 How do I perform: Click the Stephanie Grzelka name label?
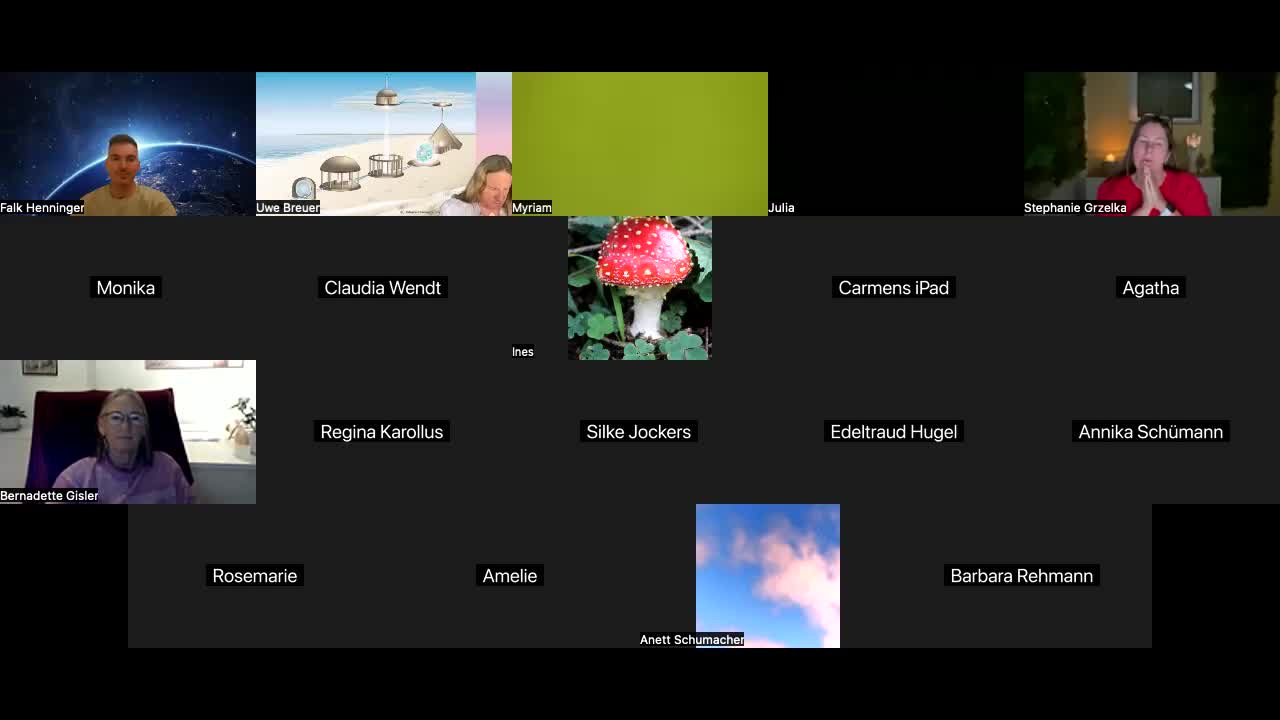pyautogui.click(x=1075, y=208)
